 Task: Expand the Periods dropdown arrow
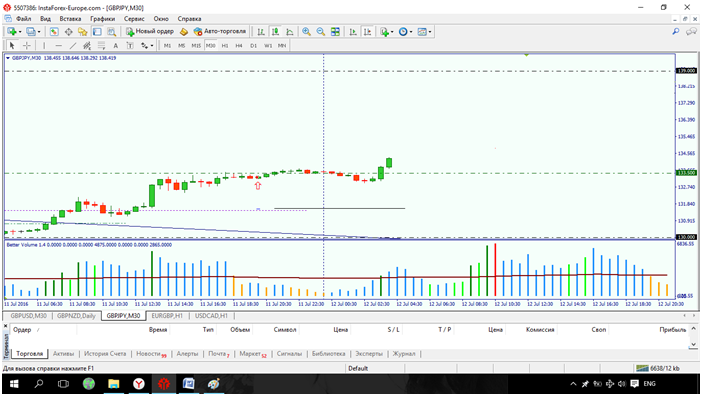[x=411, y=32]
